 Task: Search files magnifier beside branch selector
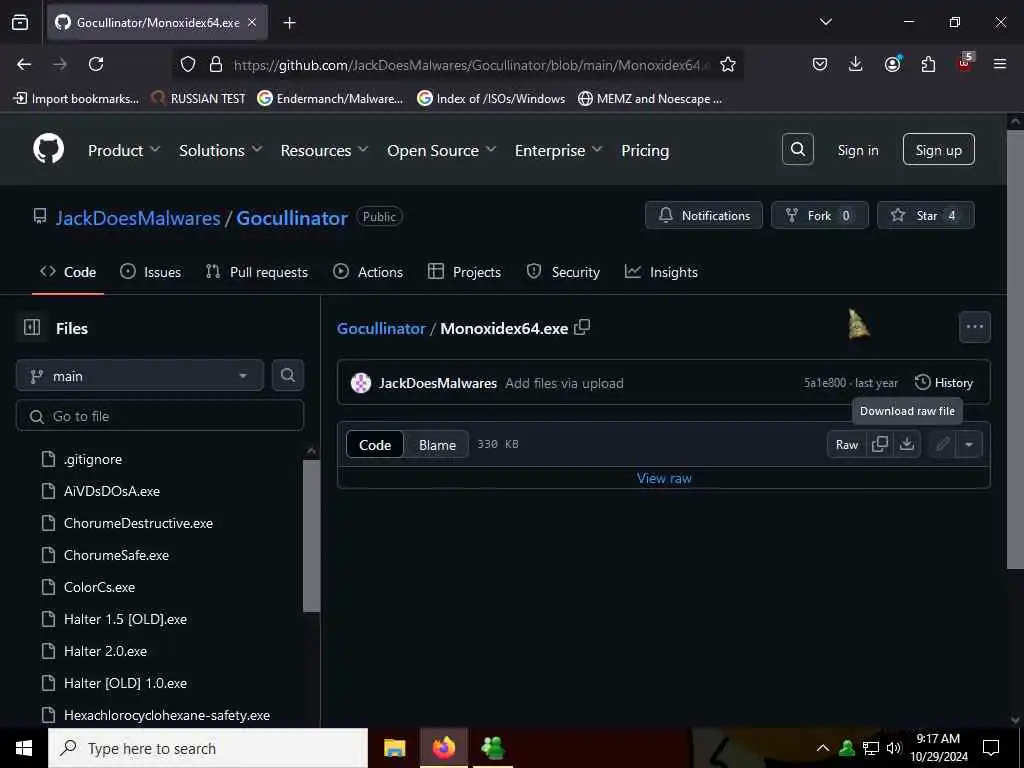[287, 376]
